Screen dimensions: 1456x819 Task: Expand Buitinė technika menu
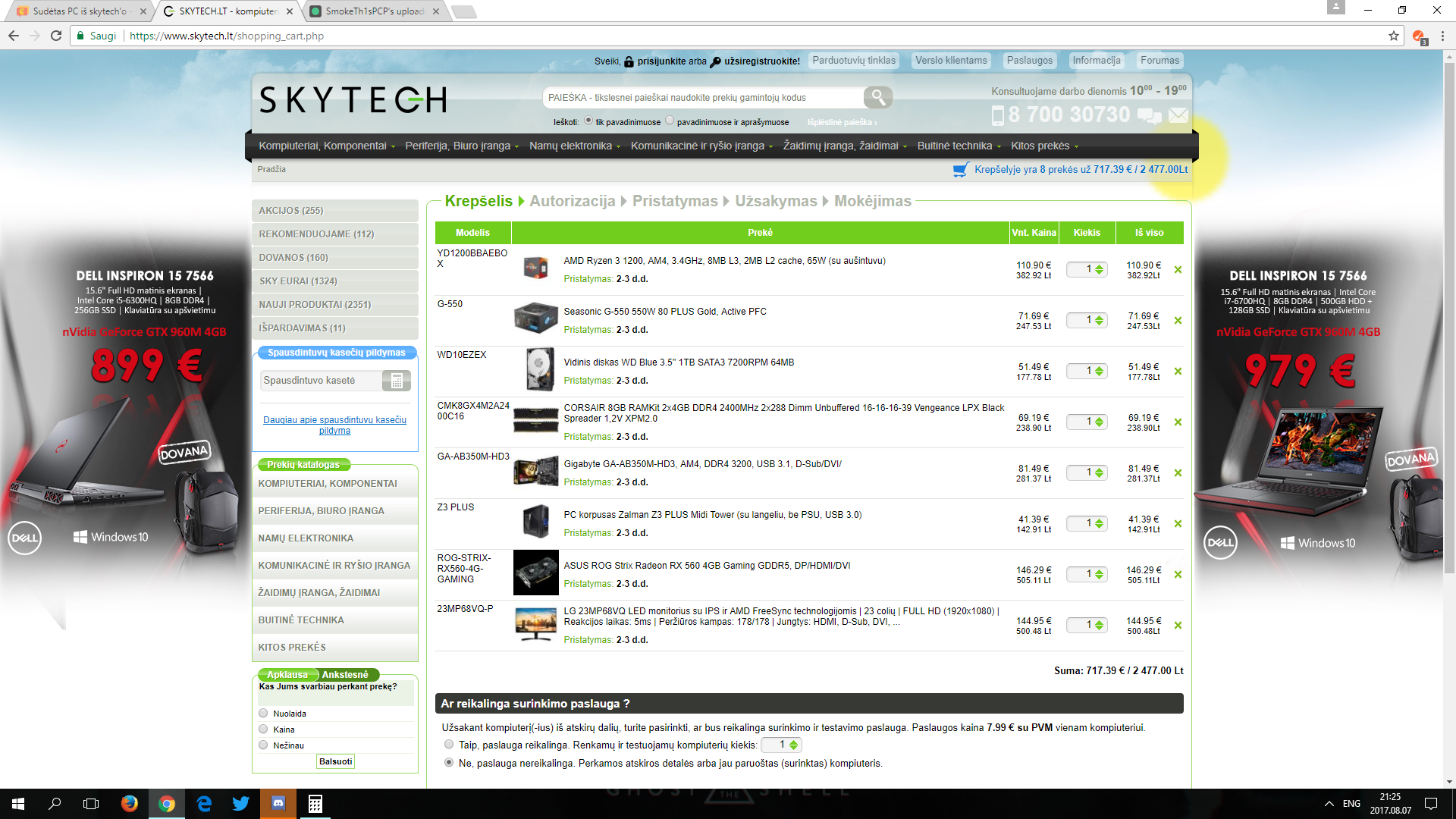click(x=959, y=146)
